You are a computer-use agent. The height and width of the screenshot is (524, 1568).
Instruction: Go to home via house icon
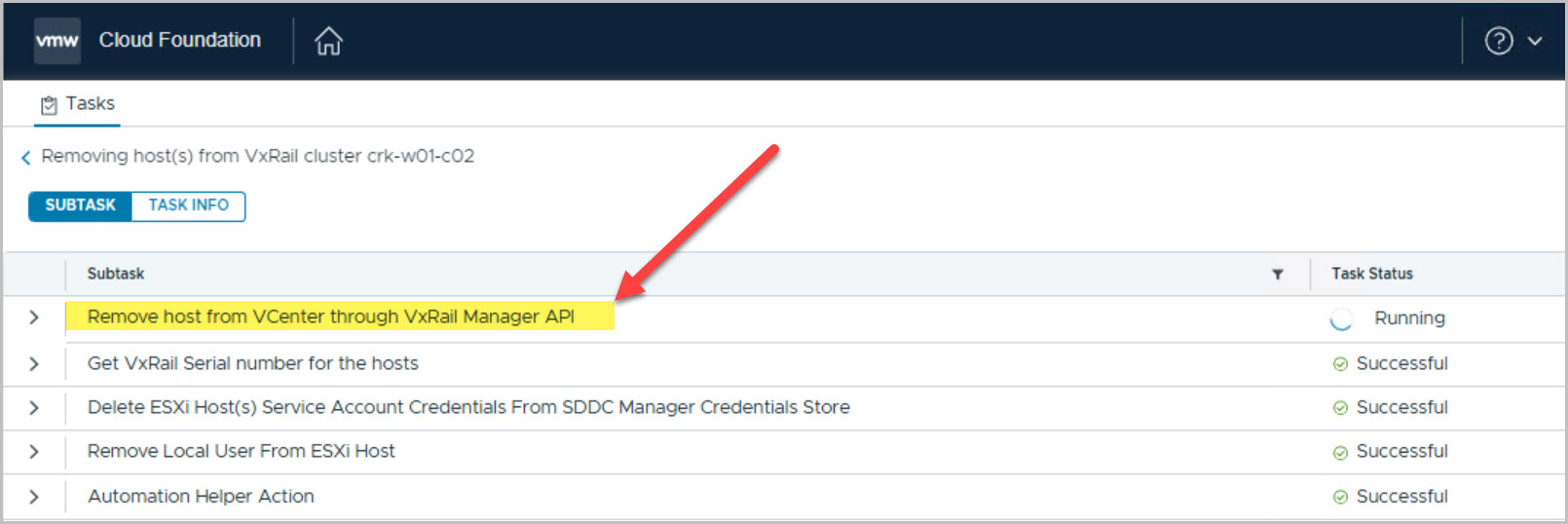coord(328,41)
